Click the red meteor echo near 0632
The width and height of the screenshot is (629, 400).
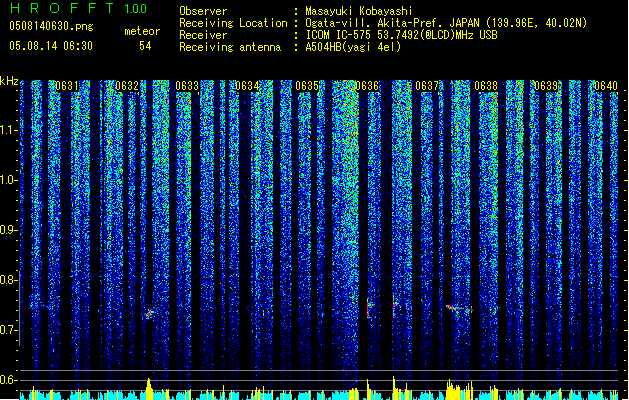(x=149, y=313)
